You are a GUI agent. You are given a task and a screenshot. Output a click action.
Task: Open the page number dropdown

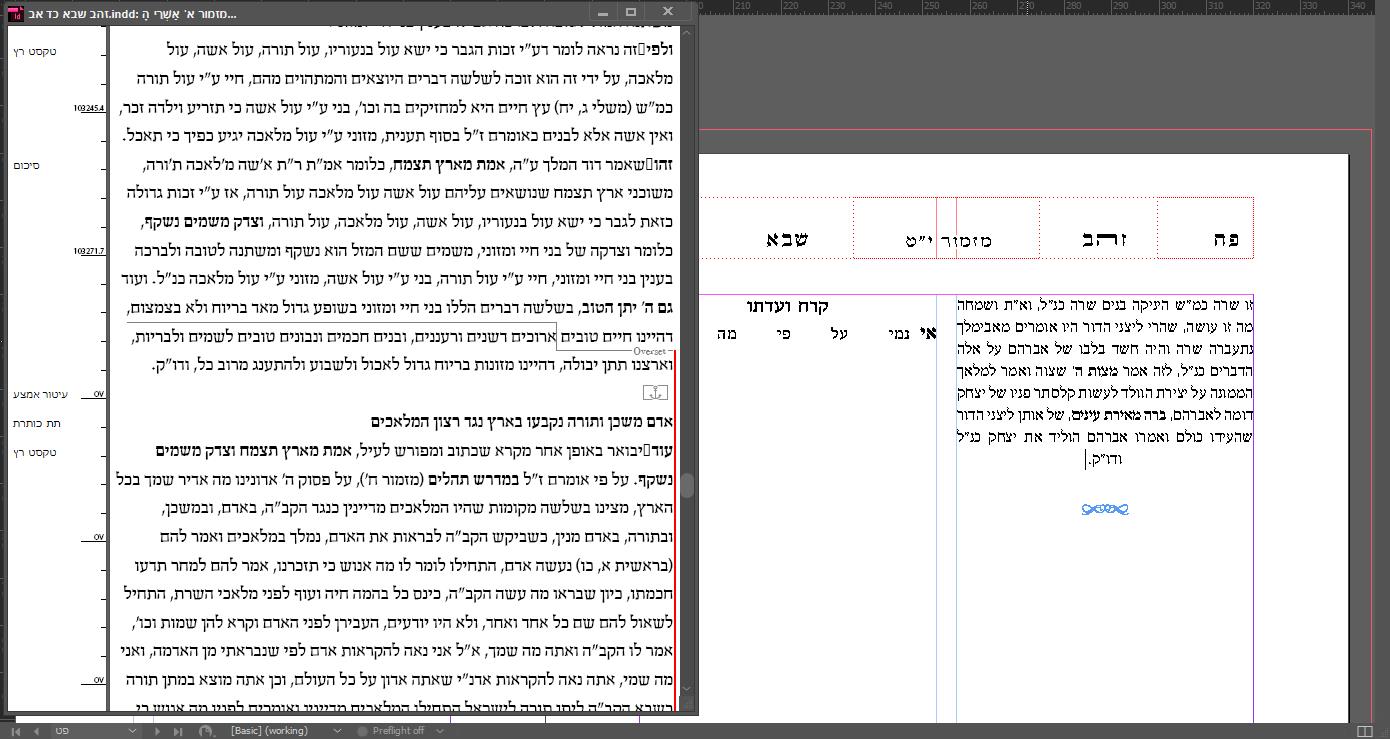coord(132,731)
